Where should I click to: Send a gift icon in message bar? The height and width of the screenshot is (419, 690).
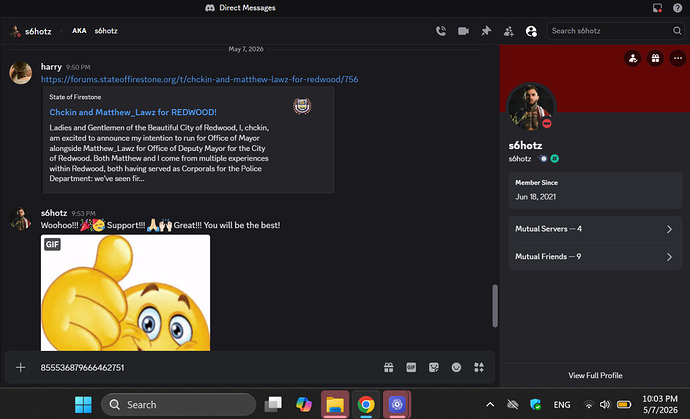tap(389, 368)
